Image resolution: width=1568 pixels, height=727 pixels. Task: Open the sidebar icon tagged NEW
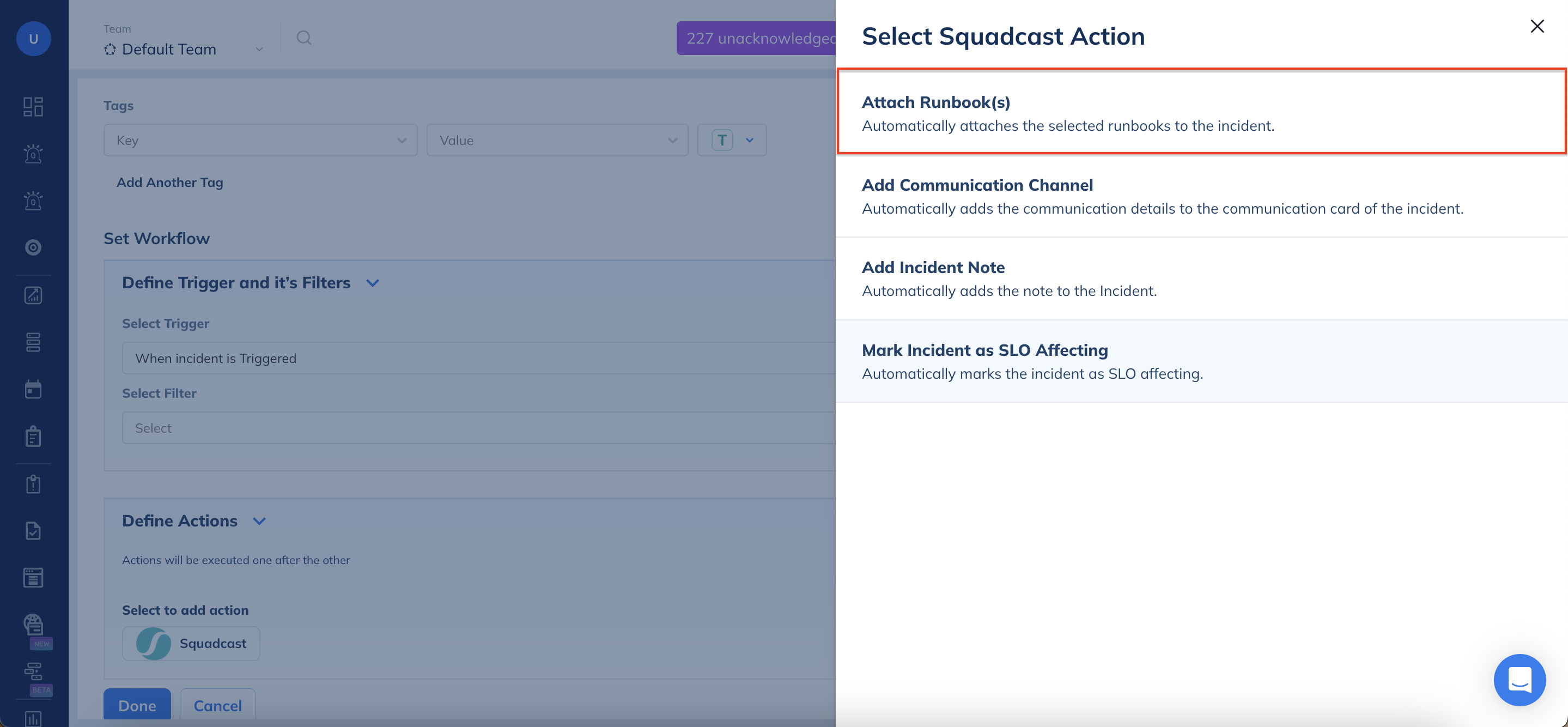(x=33, y=625)
